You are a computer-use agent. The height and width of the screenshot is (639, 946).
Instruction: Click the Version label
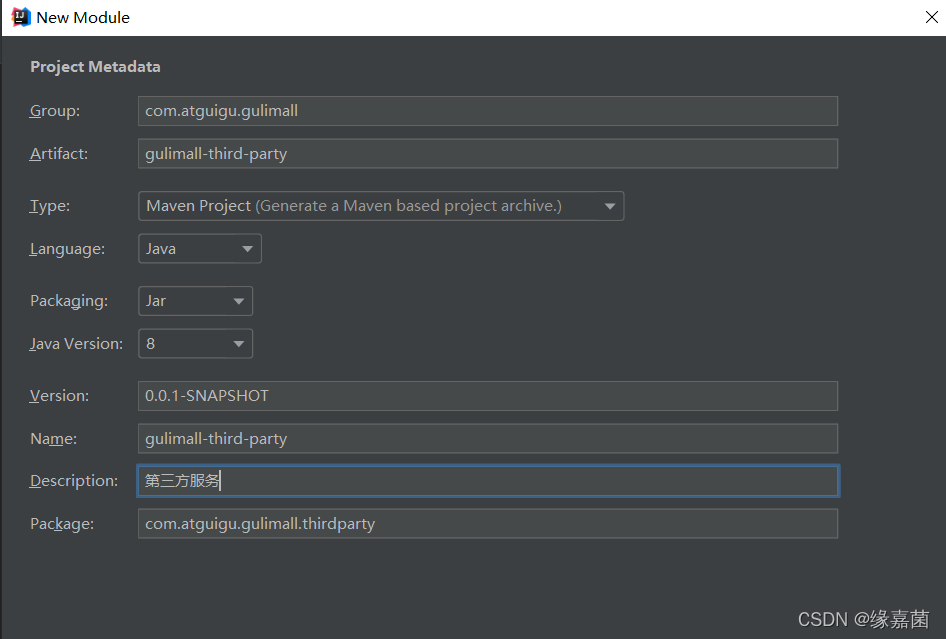tap(59, 396)
